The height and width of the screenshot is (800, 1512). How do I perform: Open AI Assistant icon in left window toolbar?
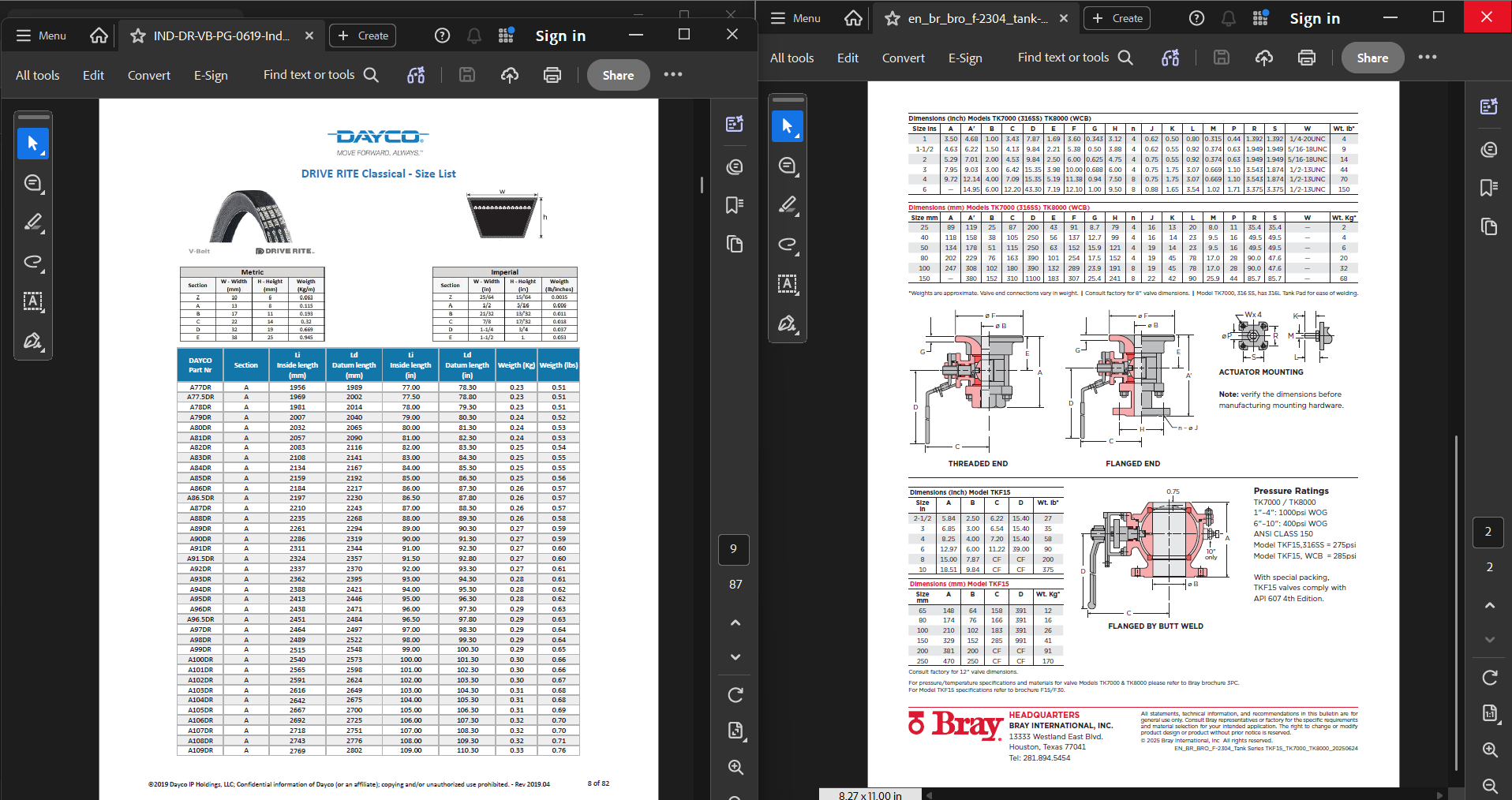[x=416, y=75]
